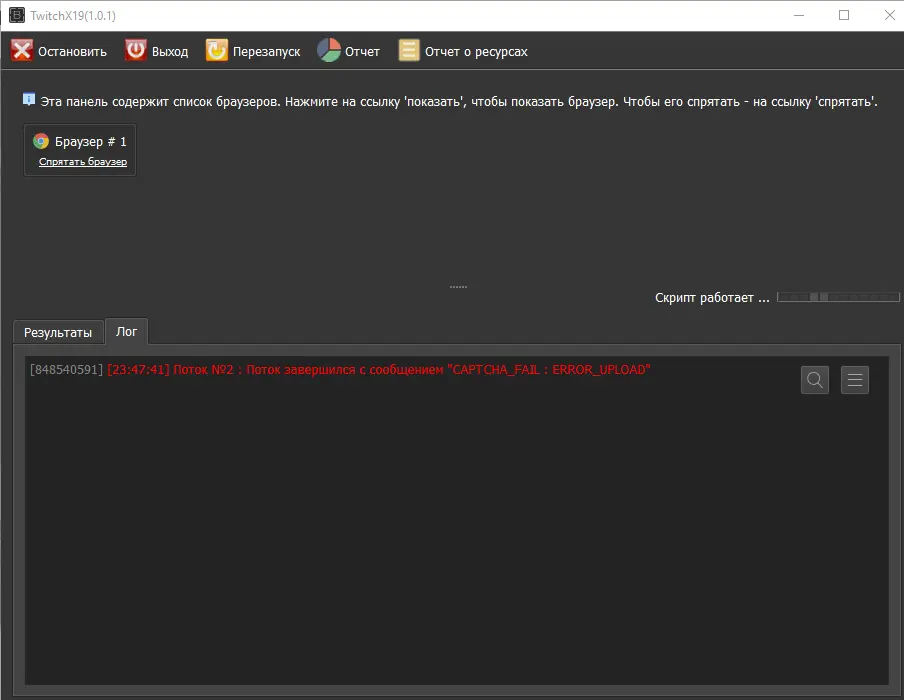The image size is (904, 700).
Task: Open the Отчет о ресурсах list icon
Action: click(409, 50)
